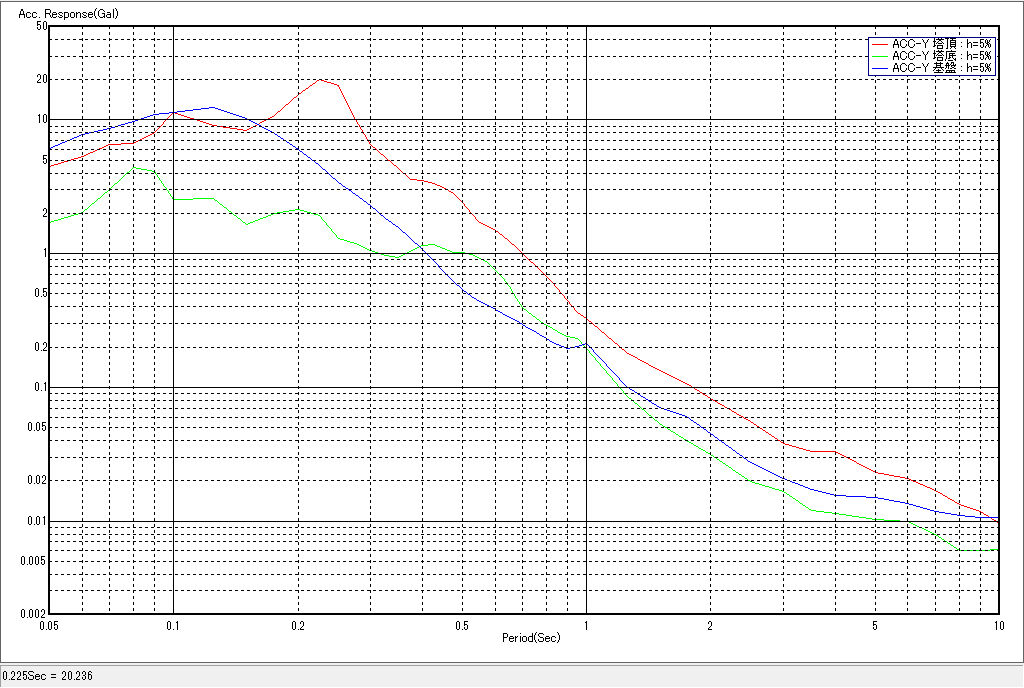
Task: Select the 'ACC-Y 塔頂 : h=5%' legend label
Action: click(x=941, y=44)
